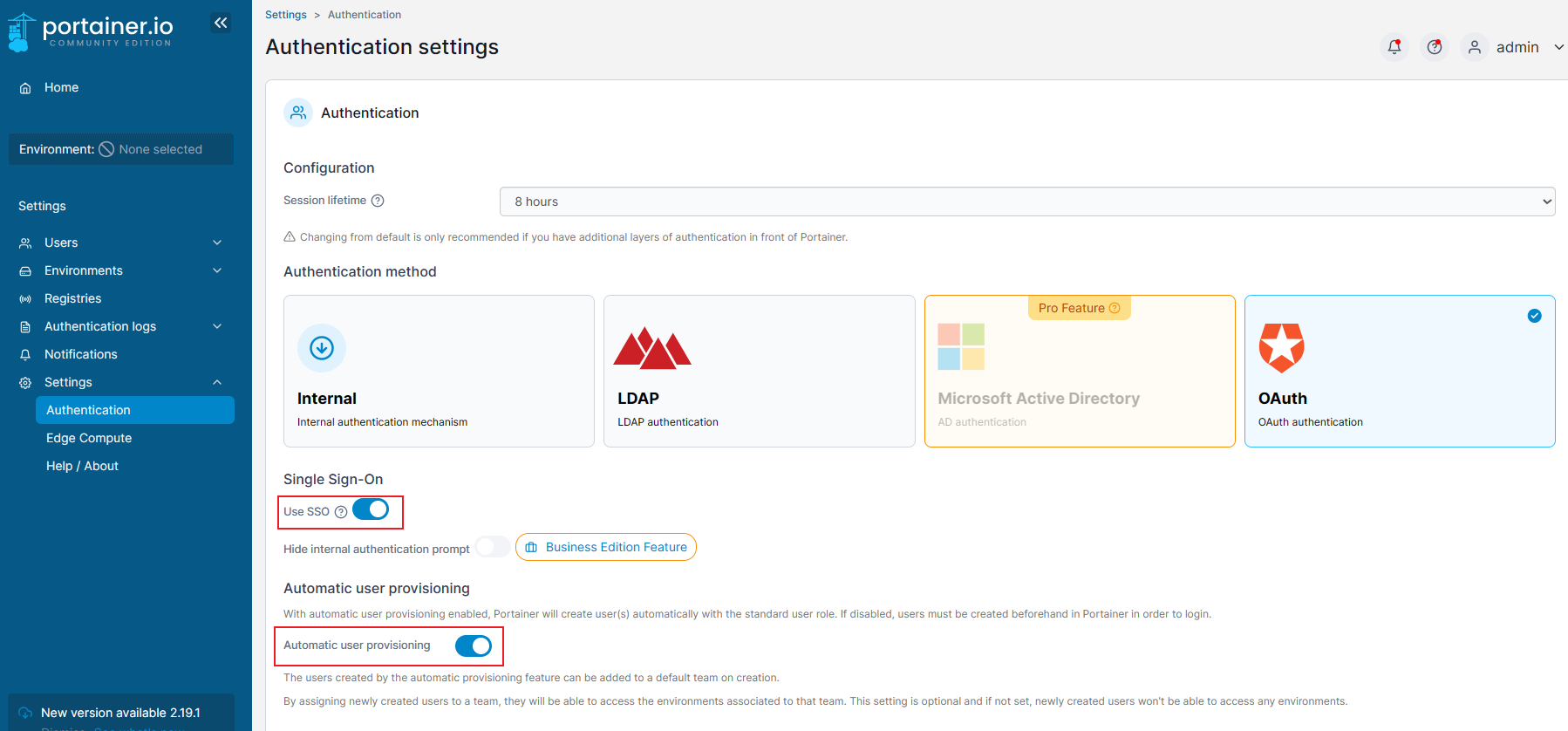The height and width of the screenshot is (731, 1568).
Task: Click the Settings breadcrumb link
Action: click(x=285, y=15)
